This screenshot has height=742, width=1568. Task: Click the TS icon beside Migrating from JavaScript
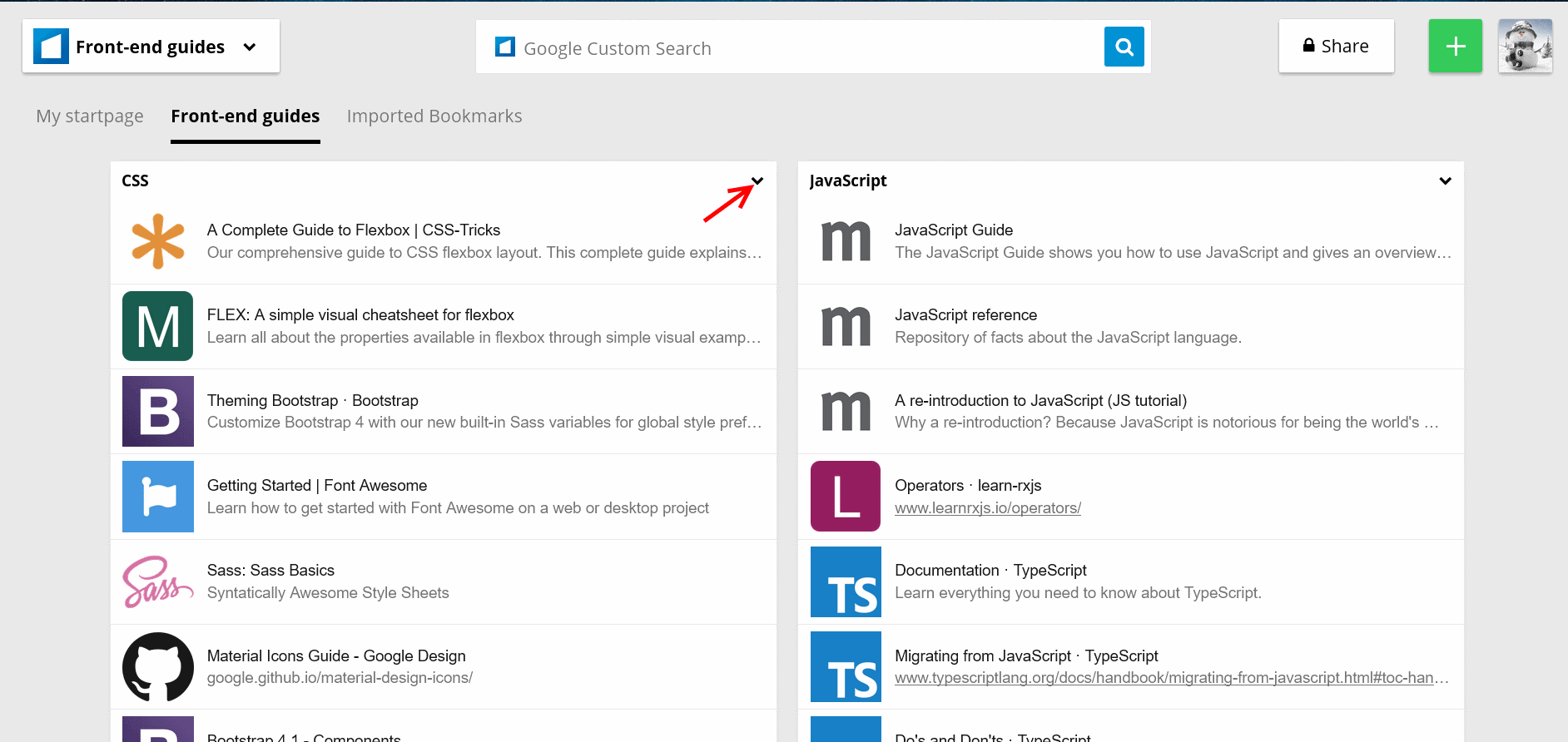coord(846,666)
